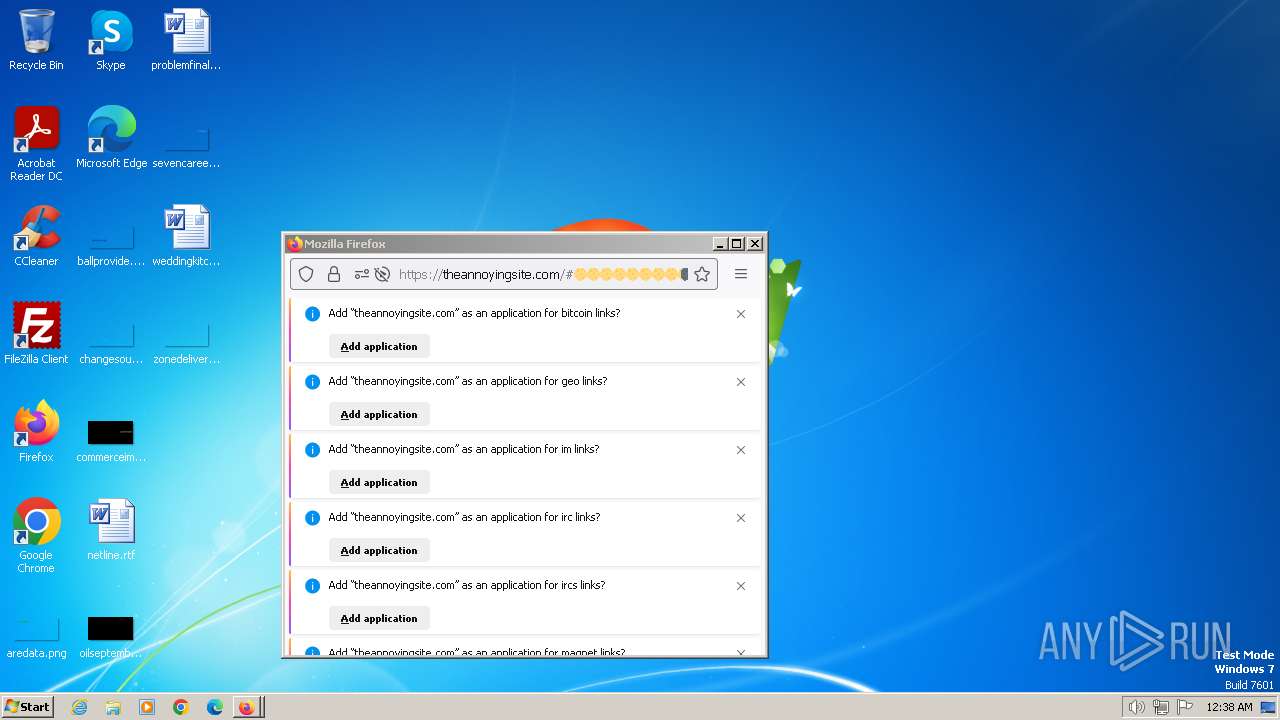The width and height of the screenshot is (1280, 720).
Task: Click the padlock site security icon
Action: (x=334, y=274)
